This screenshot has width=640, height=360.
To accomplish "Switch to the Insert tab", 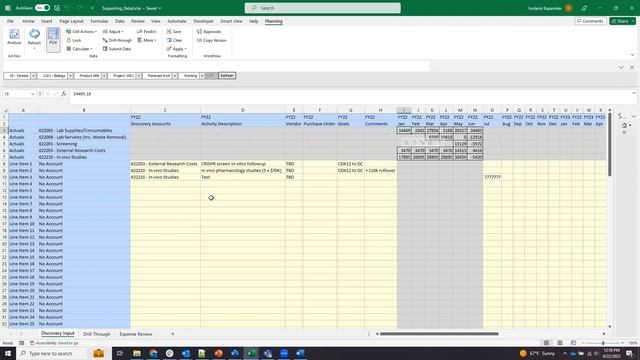I will (47, 21).
